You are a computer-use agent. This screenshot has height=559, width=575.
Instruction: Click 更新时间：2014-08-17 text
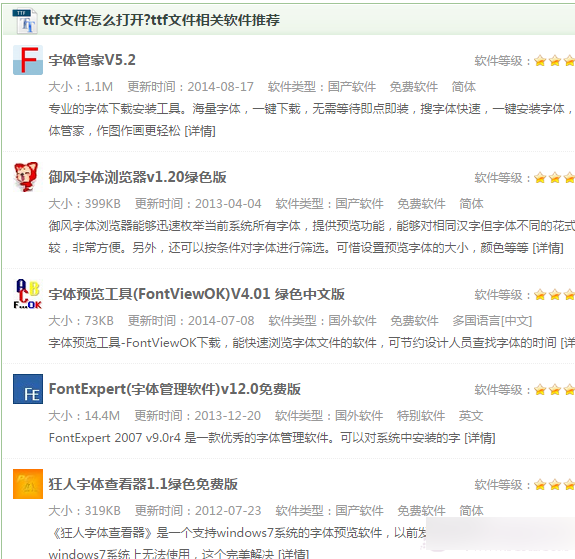tap(191, 87)
